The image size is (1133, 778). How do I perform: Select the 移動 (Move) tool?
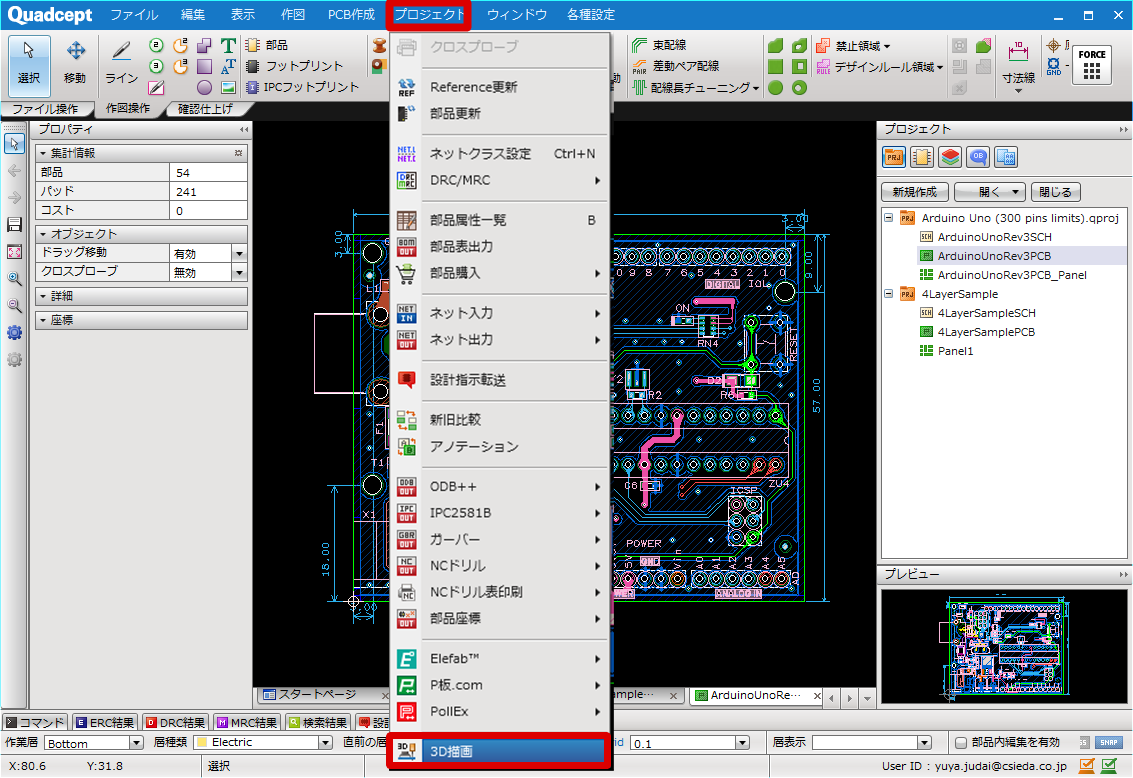point(76,62)
